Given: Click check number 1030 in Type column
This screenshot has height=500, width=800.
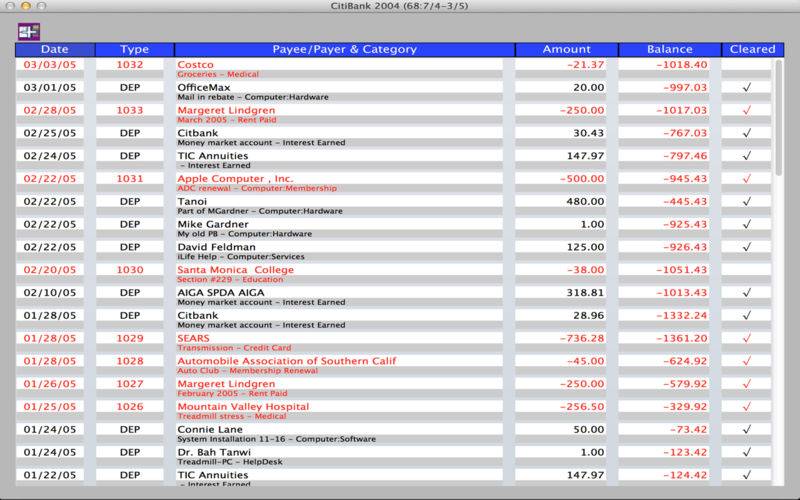Looking at the screenshot, I should click(130, 270).
